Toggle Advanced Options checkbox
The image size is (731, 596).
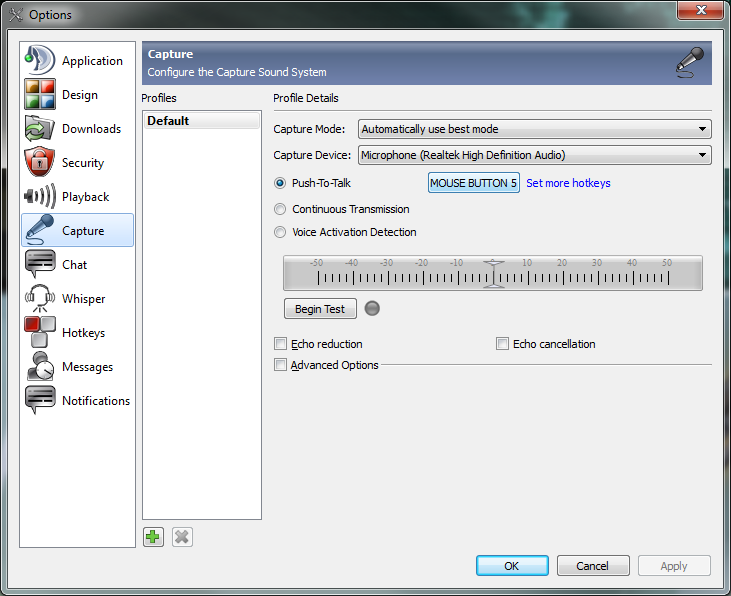coord(280,365)
